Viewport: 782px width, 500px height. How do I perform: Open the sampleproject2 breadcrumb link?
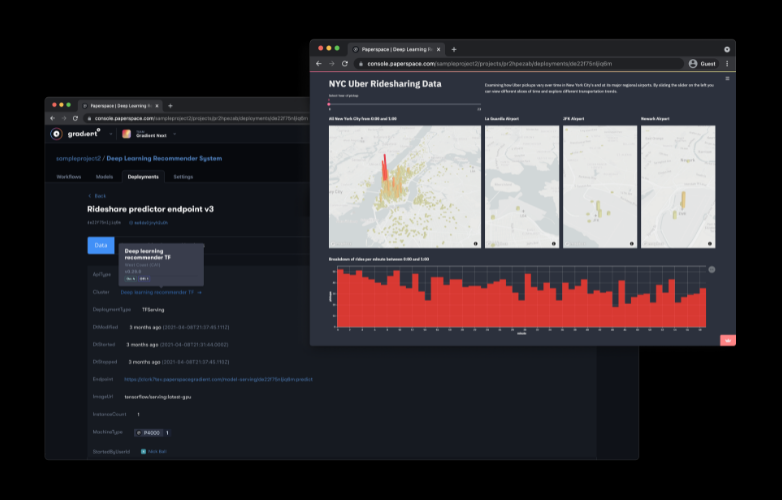tap(78, 159)
